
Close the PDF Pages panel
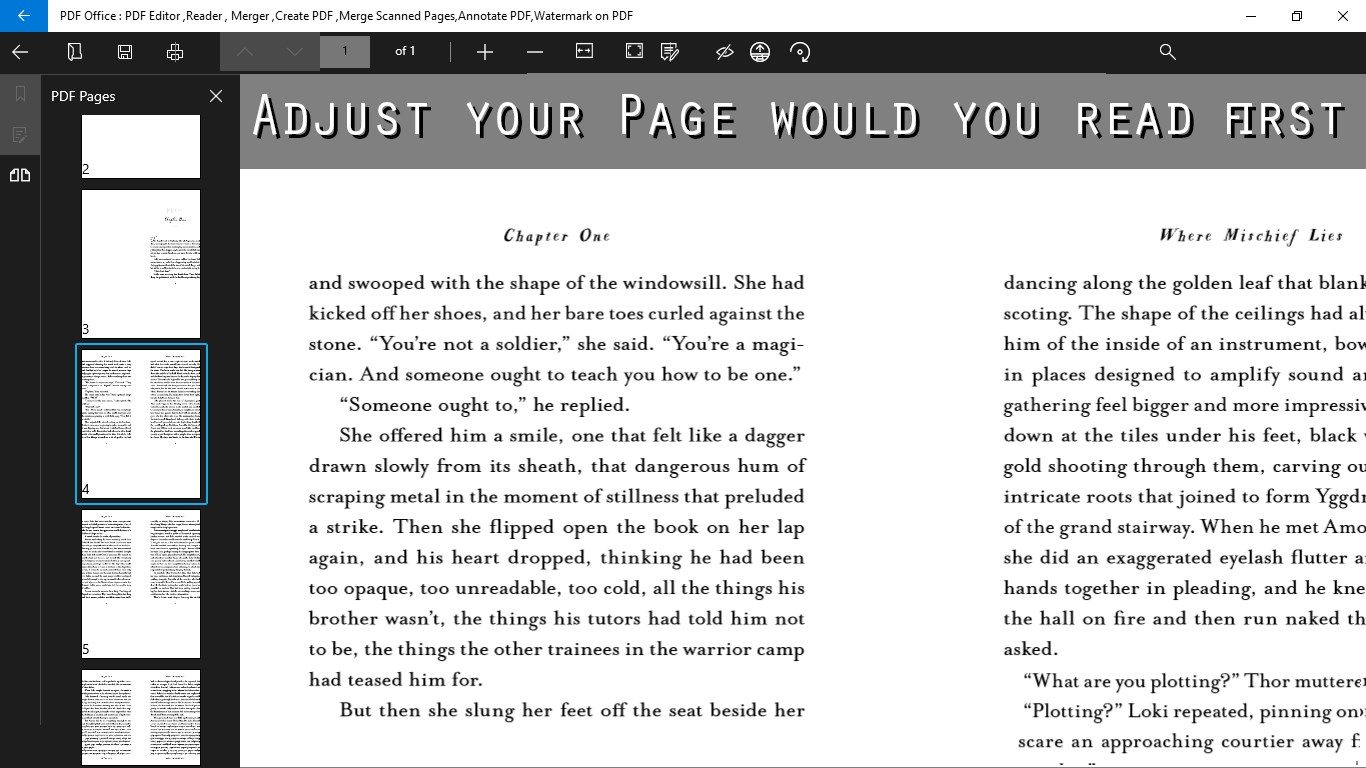(216, 96)
